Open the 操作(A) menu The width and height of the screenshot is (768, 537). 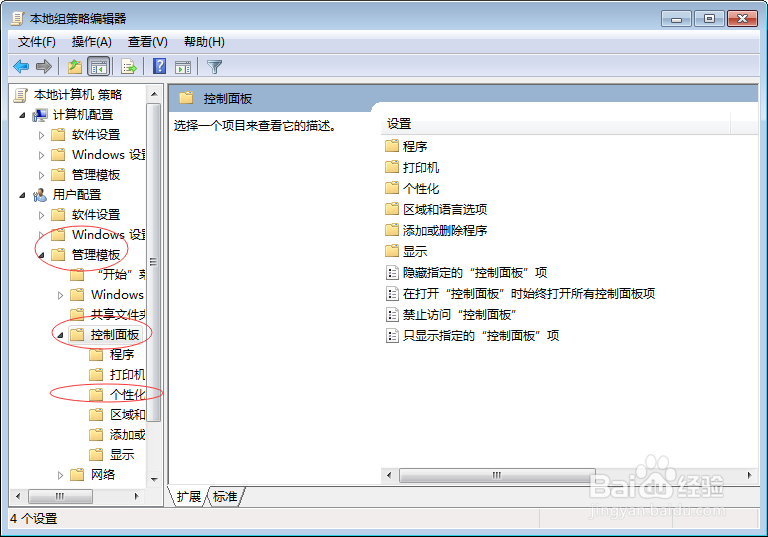point(92,42)
